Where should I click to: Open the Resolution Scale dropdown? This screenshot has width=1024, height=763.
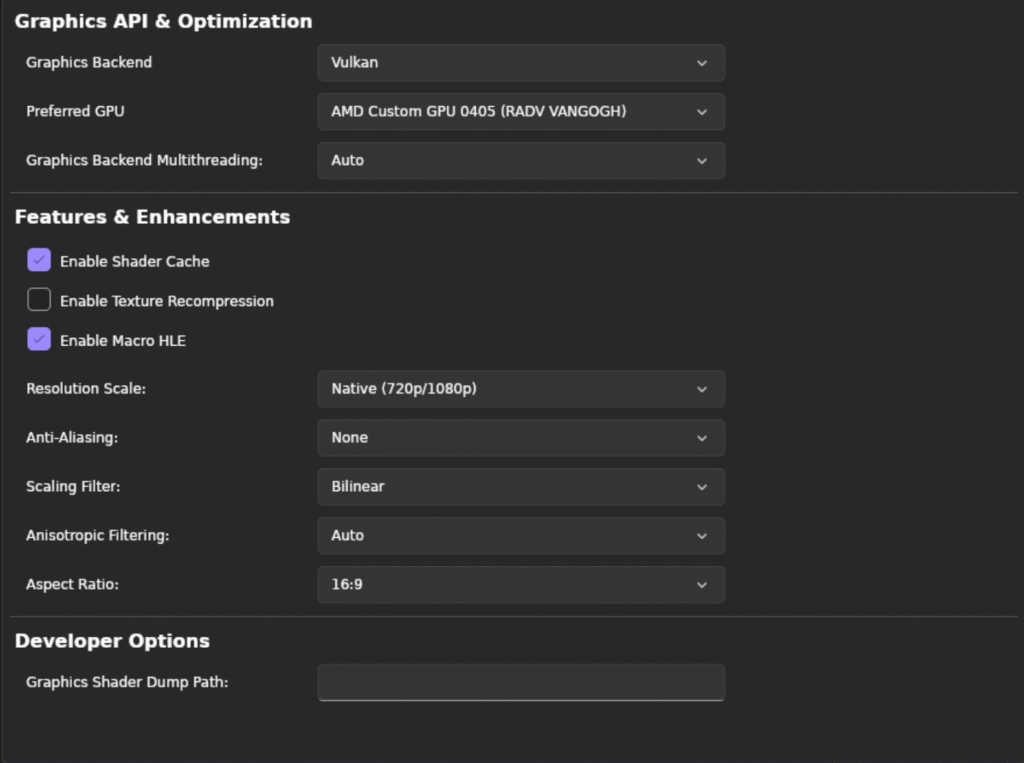tap(520, 389)
